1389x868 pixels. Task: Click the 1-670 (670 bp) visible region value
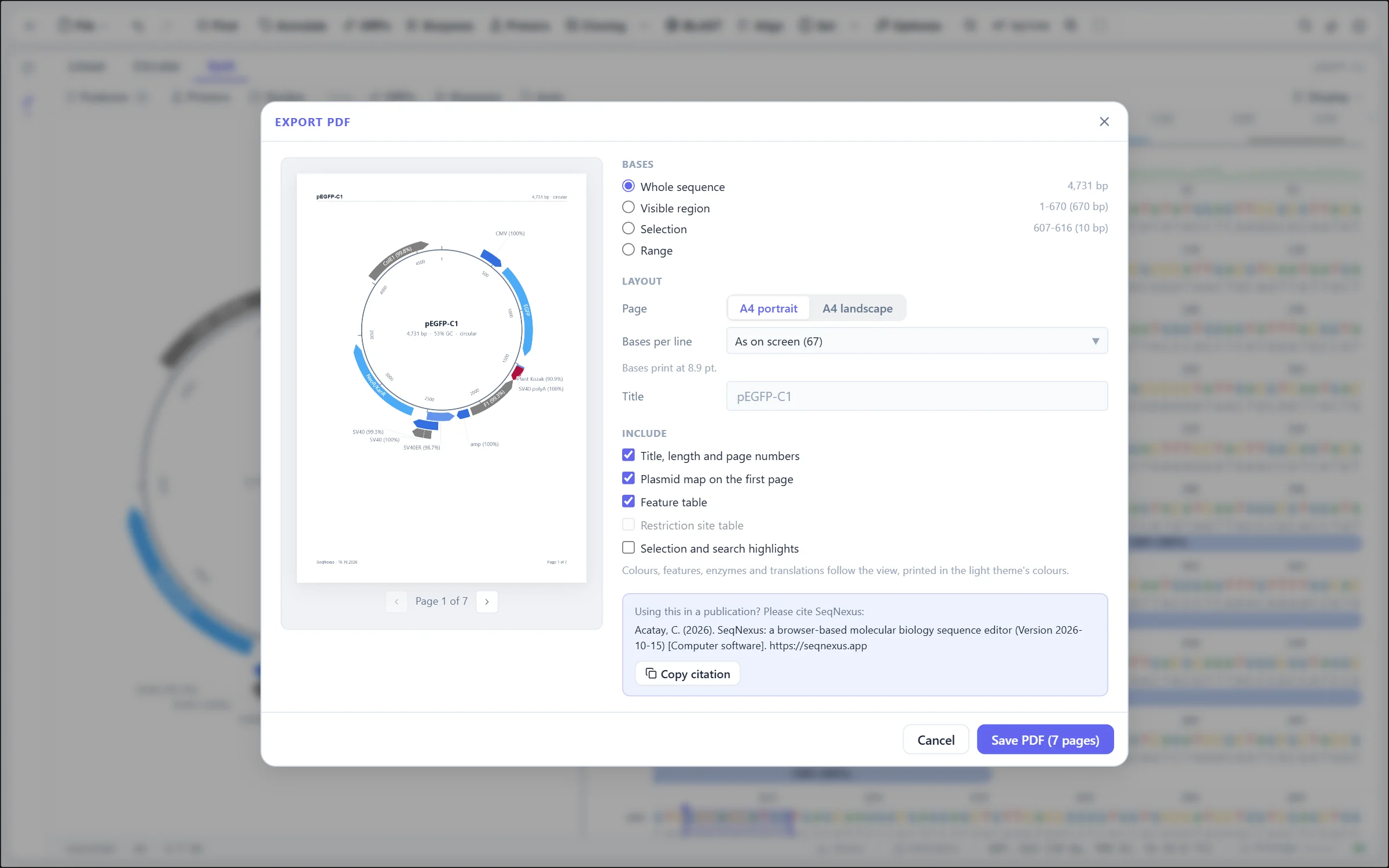(1074, 207)
